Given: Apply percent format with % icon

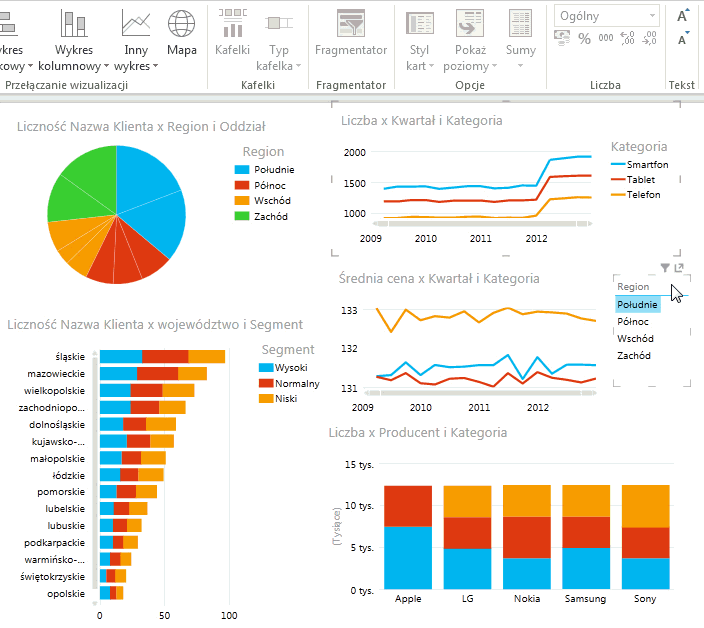Looking at the screenshot, I should pyautogui.click(x=584, y=39).
